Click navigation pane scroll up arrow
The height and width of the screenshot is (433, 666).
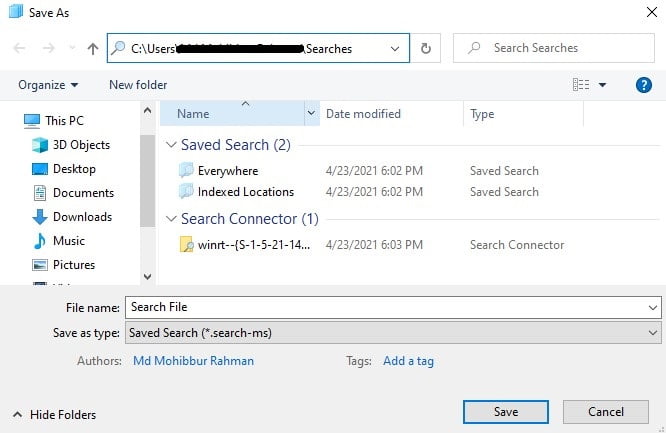(x=147, y=111)
